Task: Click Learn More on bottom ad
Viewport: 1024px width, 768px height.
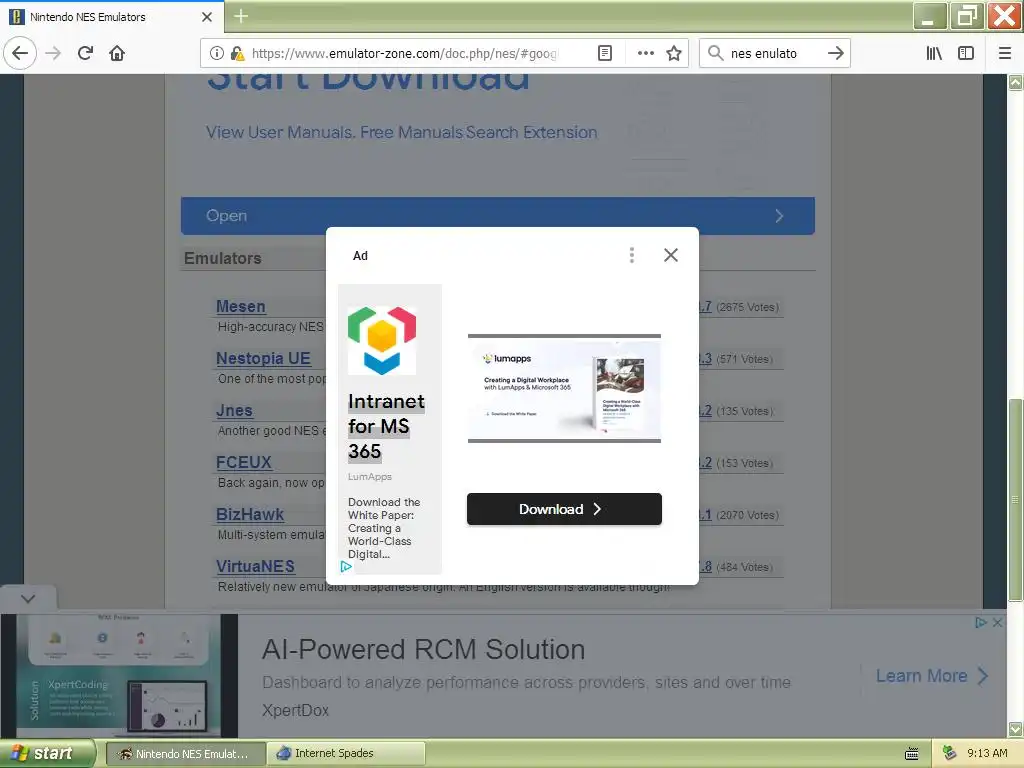Action: pos(932,676)
